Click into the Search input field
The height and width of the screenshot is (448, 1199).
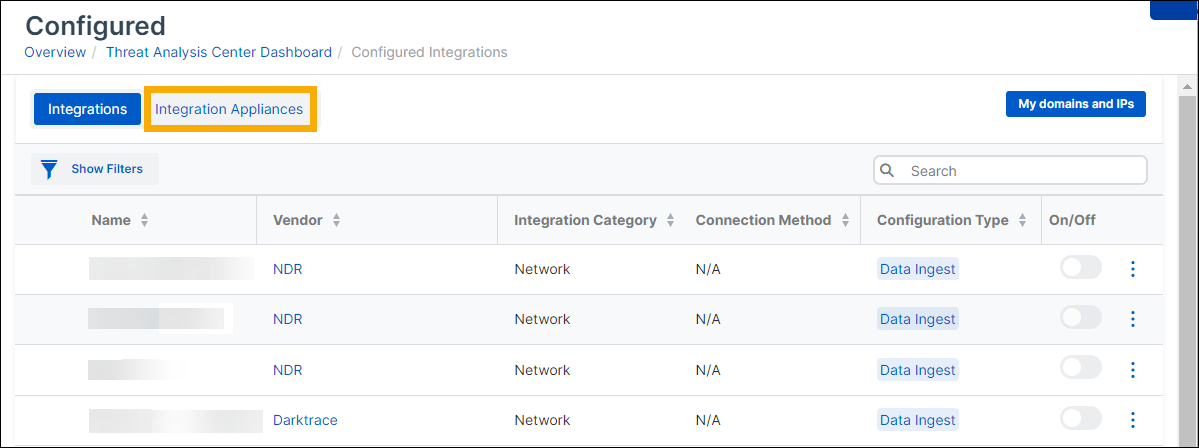(1020, 171)
